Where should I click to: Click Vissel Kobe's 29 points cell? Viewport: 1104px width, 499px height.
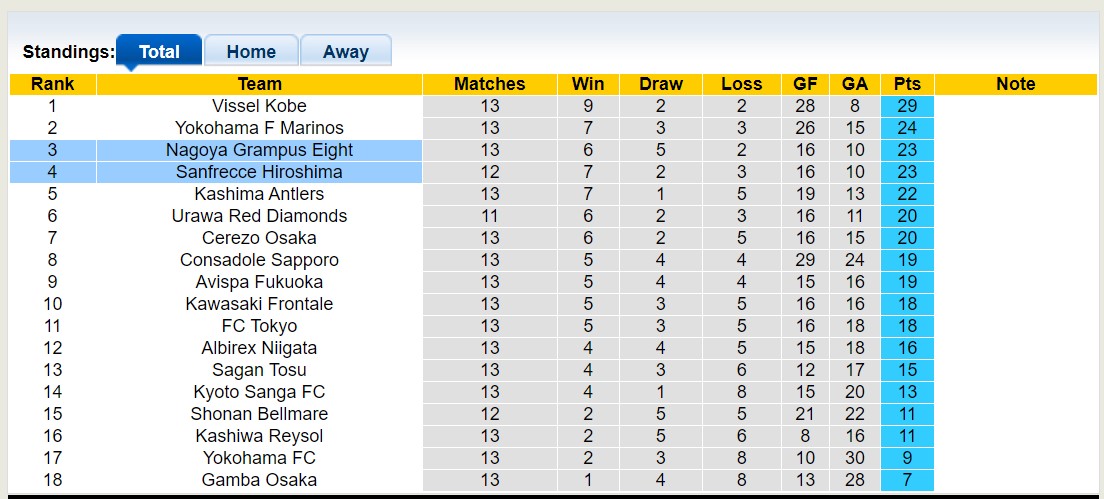point(907,106)
